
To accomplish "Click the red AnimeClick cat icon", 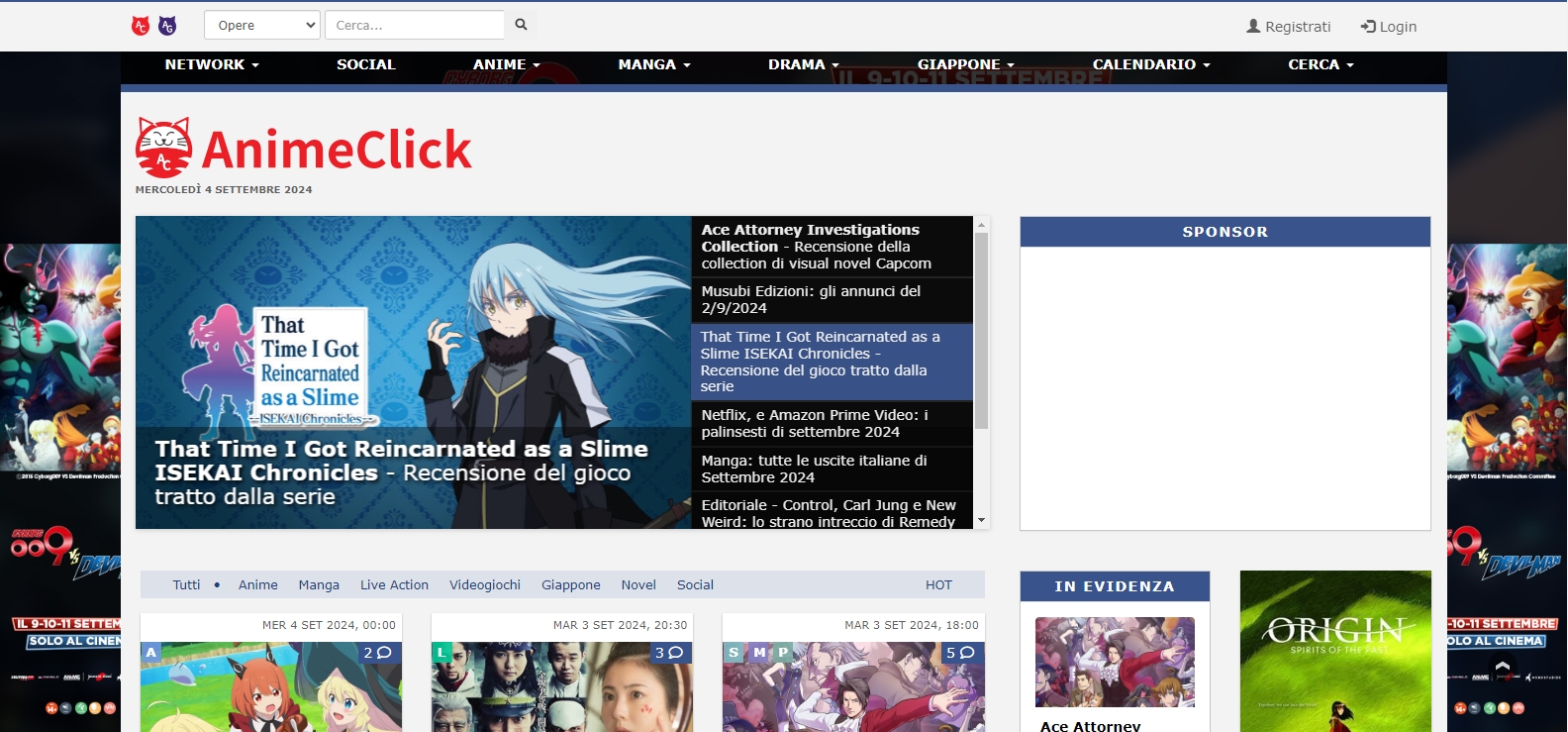I will pos(141,26).
